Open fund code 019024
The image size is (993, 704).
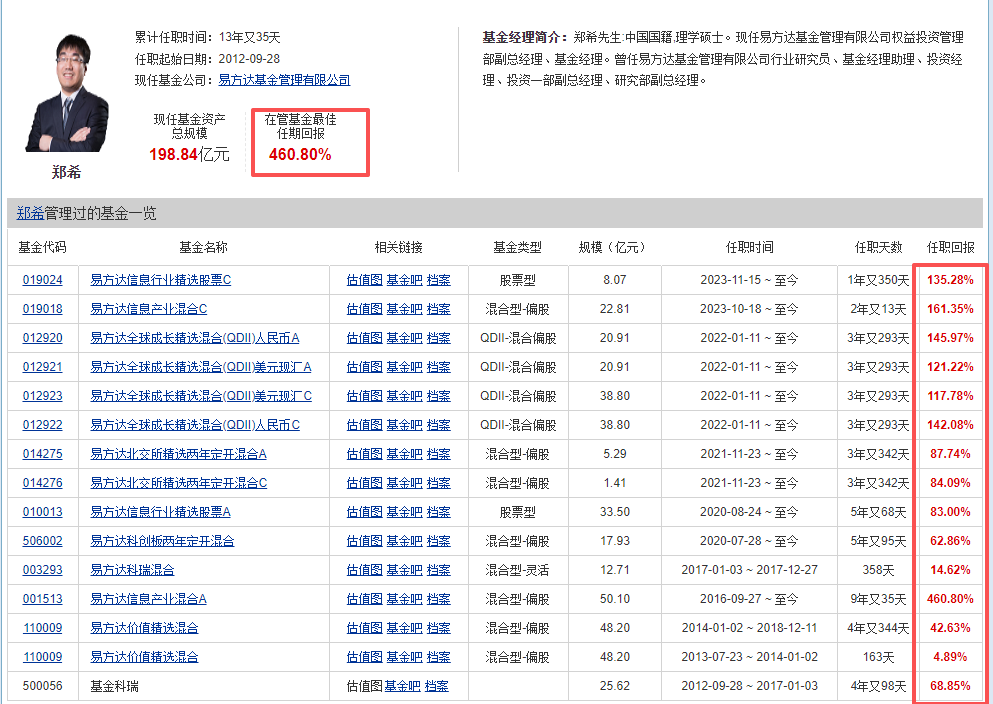(x=42, y=280)
